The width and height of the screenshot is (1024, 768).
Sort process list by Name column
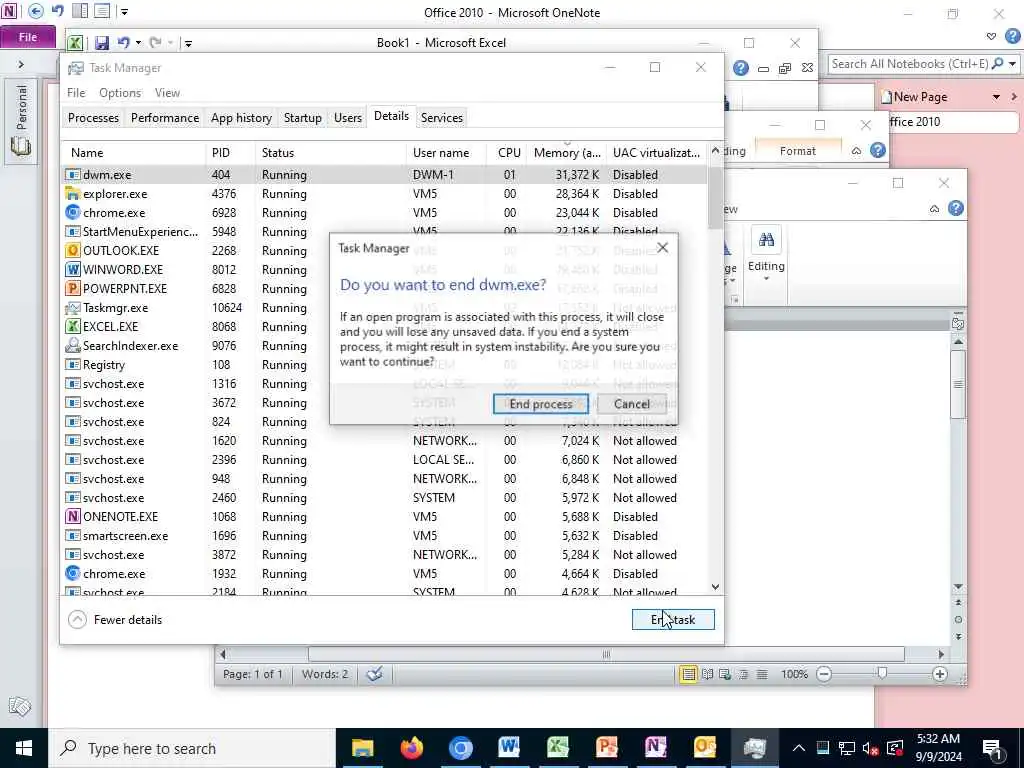[133, 153]
